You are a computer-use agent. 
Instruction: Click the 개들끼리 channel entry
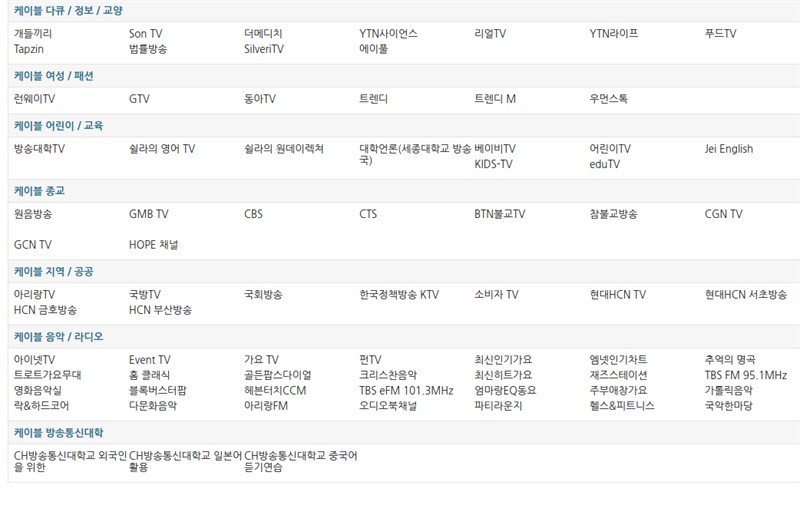tap(33, 34)
